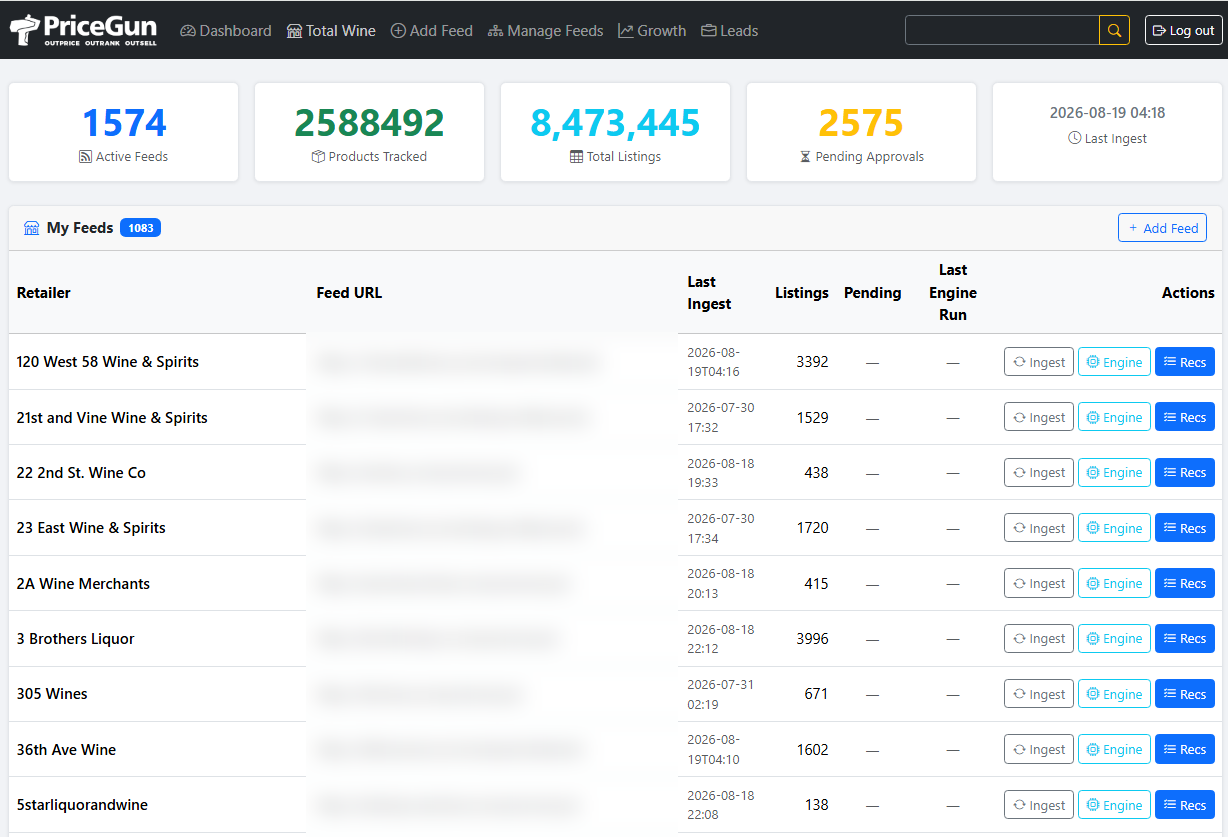Image resolution: width=1228 pixels, height=837 pixels.
Task: Open Manage Feeds page
Action: click(546, 31)
